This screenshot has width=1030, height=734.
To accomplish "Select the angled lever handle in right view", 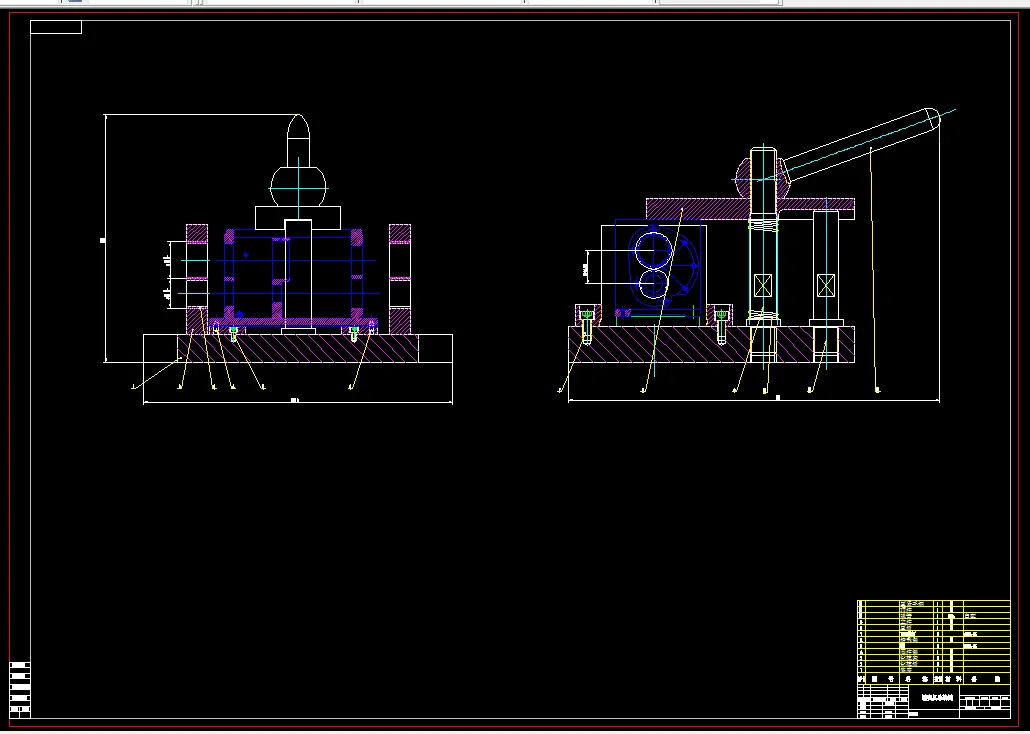I will point(861,145).
